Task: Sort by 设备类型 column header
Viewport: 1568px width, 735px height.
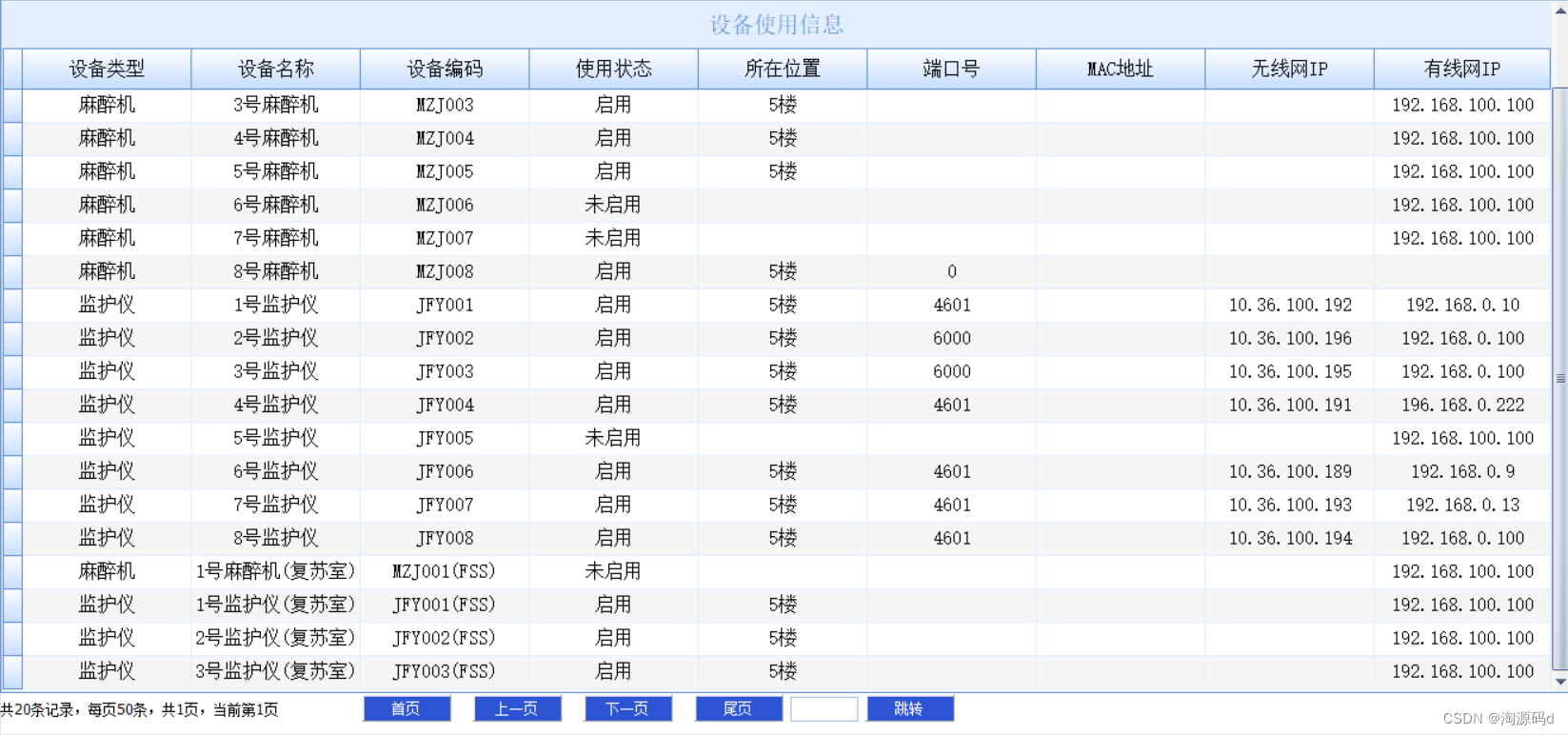Action: coord(107,69)
